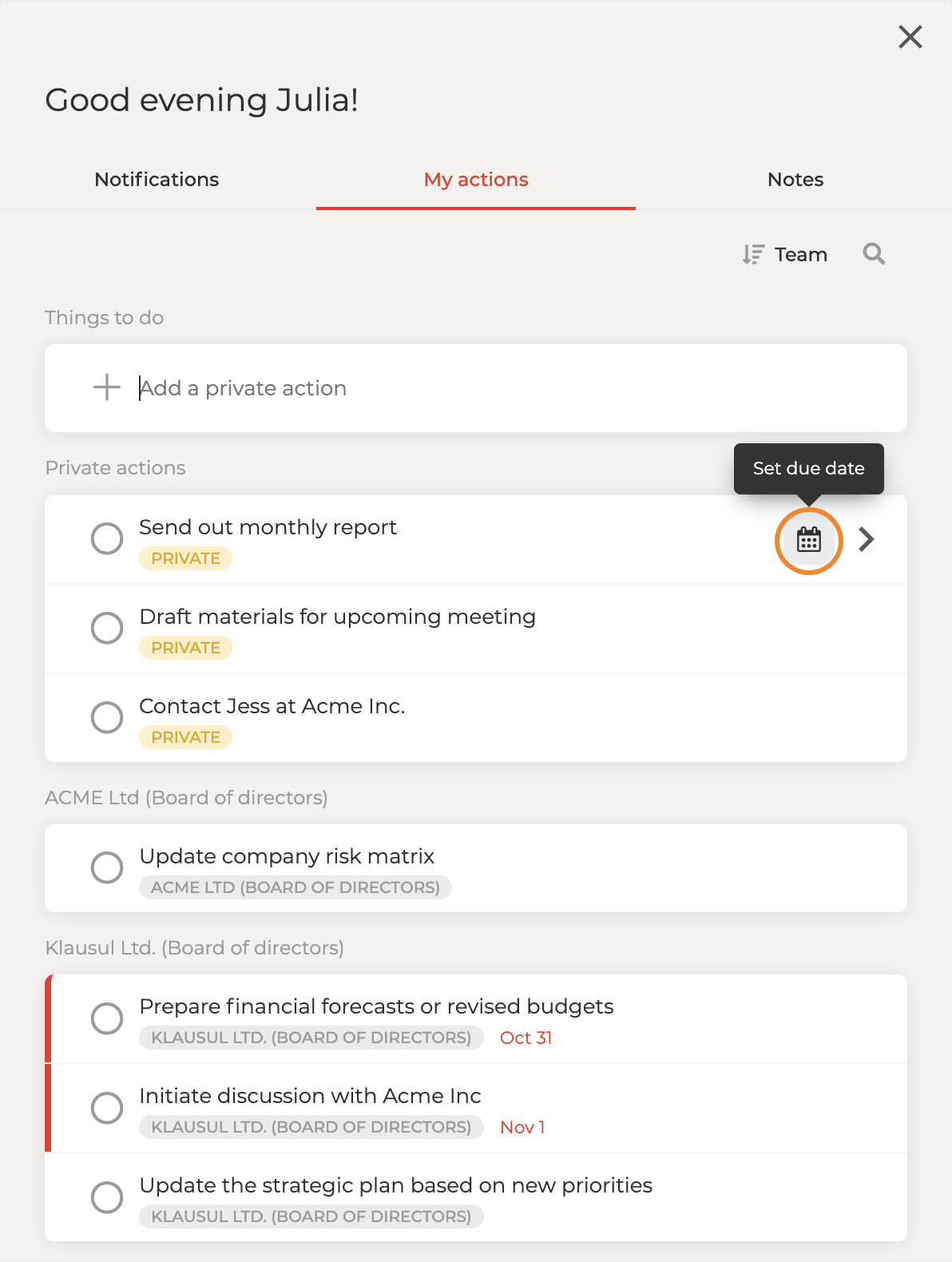Image resolution: width=952 pixels, height=1262 pixels.
Task: Complete 'Contact Jess at Acme Inc.' action
Action: click(107, 717)
